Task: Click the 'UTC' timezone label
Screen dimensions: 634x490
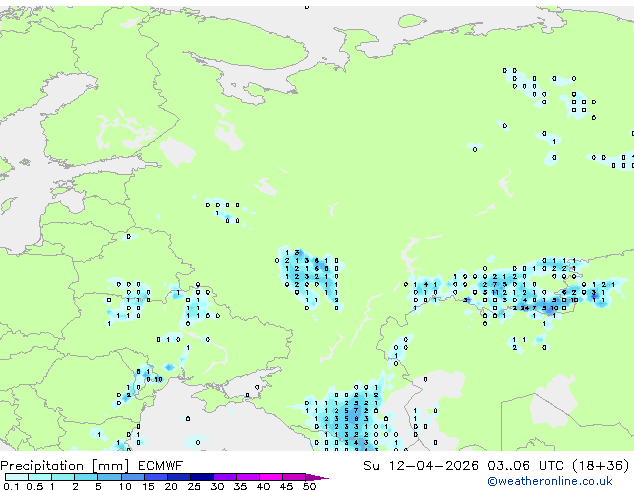Action: pos(551,466)
